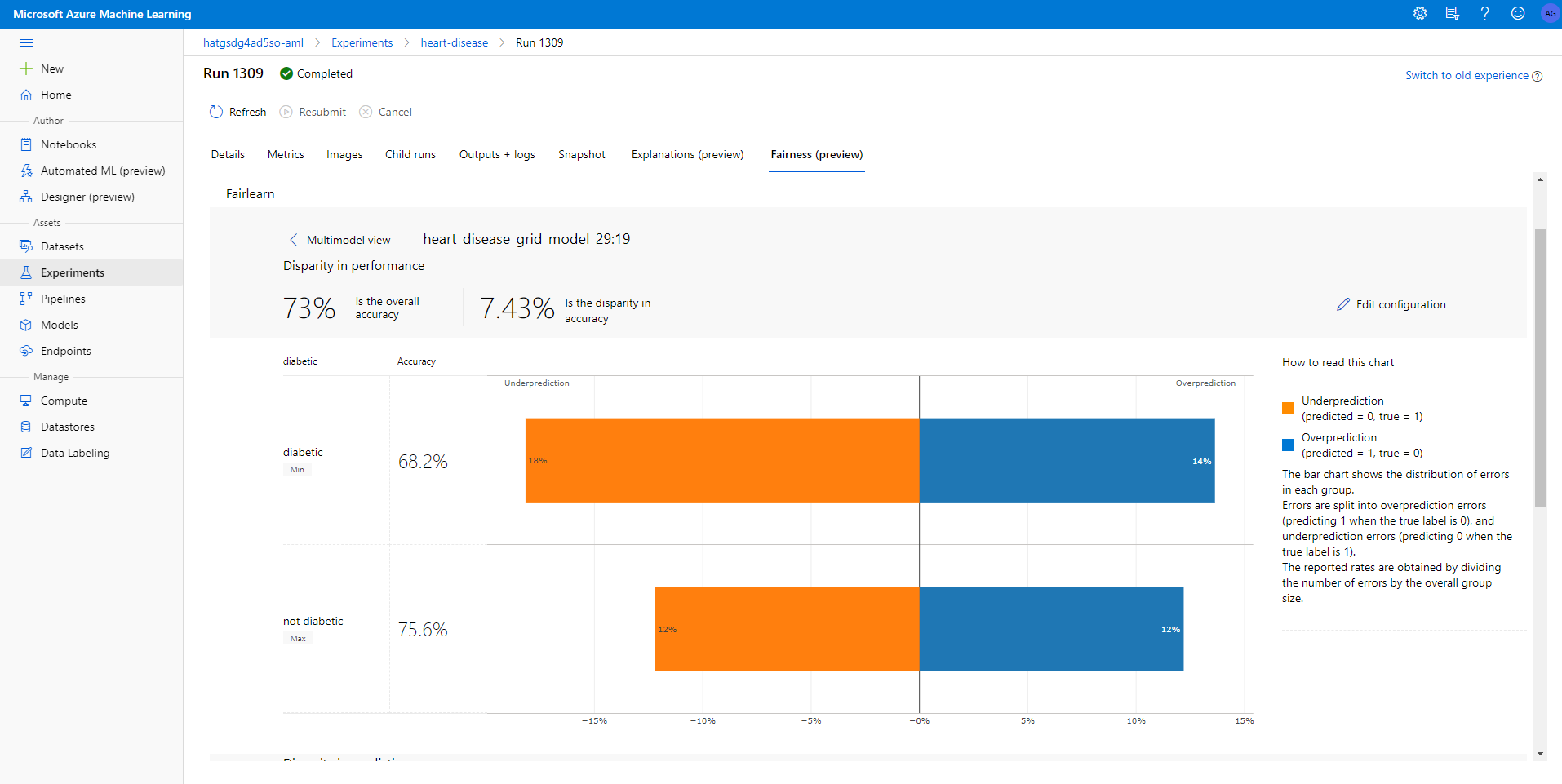The image size is (1562, 784).
Task: Open Notebooks icon in sidebar
Action: coord(26,144)
